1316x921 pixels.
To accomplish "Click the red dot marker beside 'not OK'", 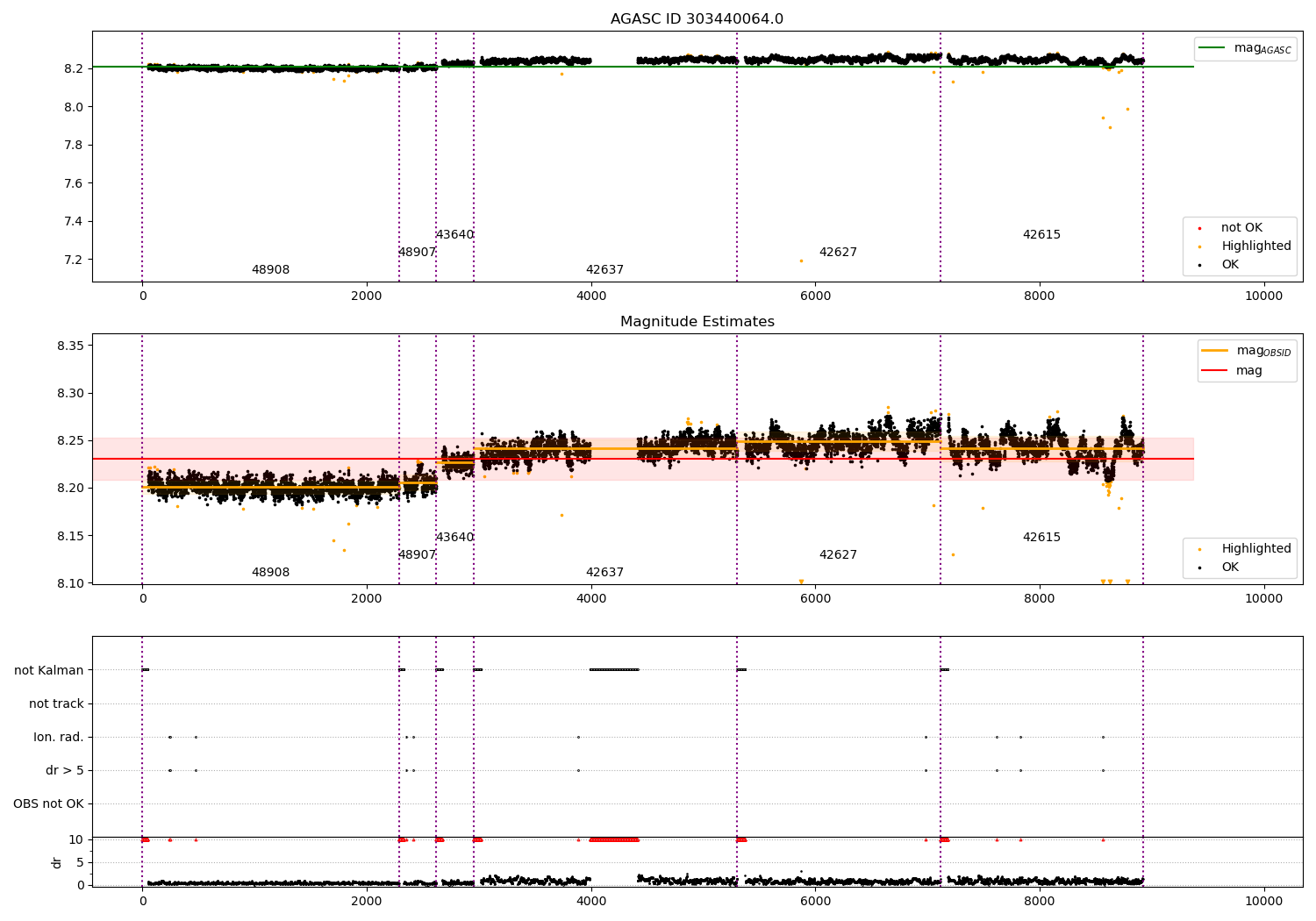I will pos(1199,228).
